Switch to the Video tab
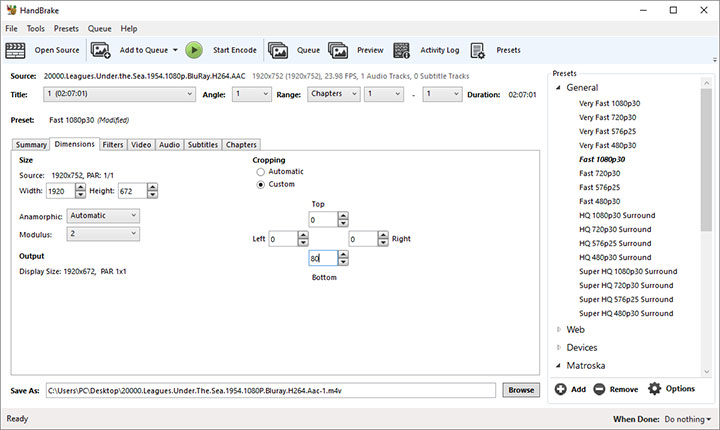Image resolution: width=720 pixels, height=430 pixels. click(141, 145)
